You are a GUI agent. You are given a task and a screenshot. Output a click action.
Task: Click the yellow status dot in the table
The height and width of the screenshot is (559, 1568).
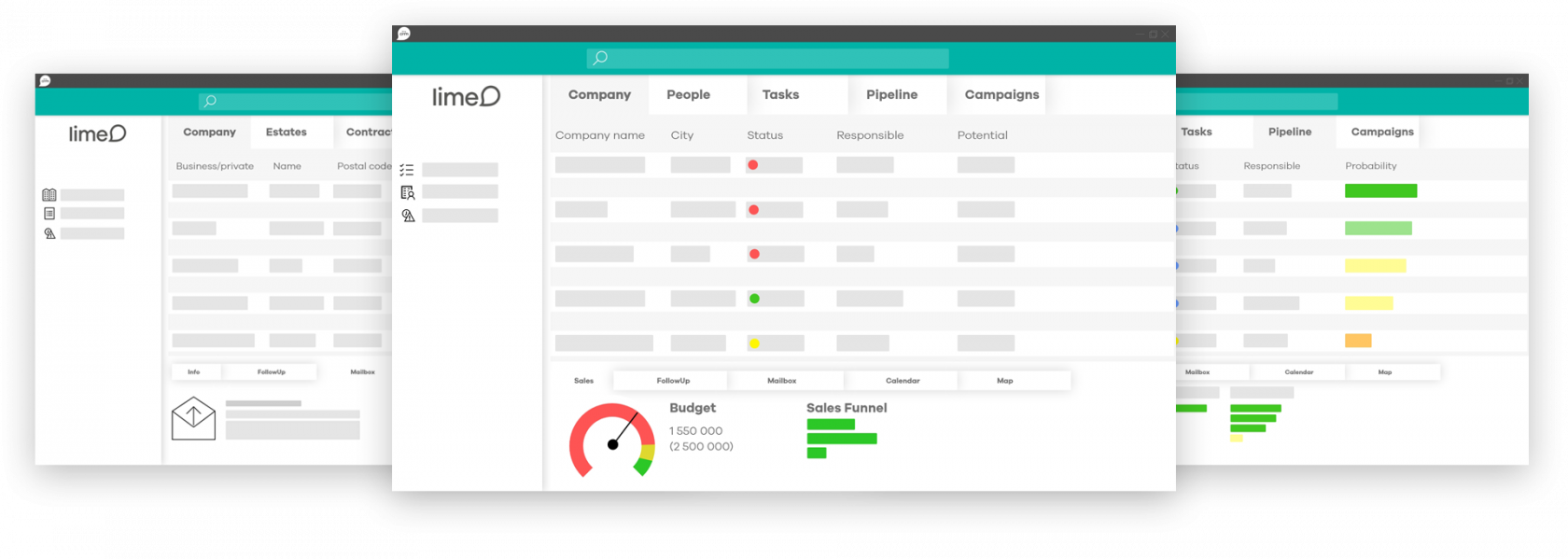coord(754,343)
